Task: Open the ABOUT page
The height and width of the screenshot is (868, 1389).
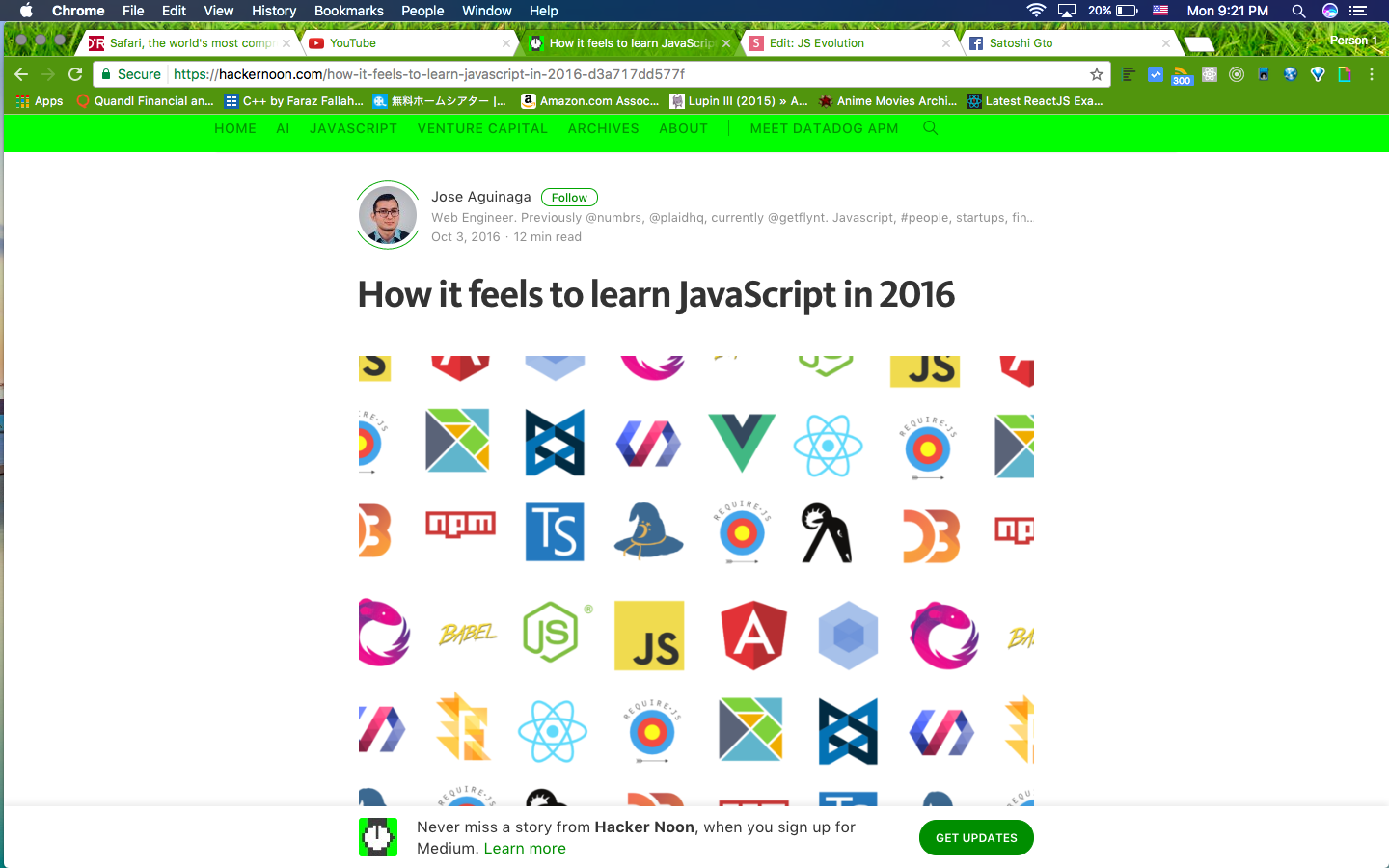Action: click(x=684, y=128)
